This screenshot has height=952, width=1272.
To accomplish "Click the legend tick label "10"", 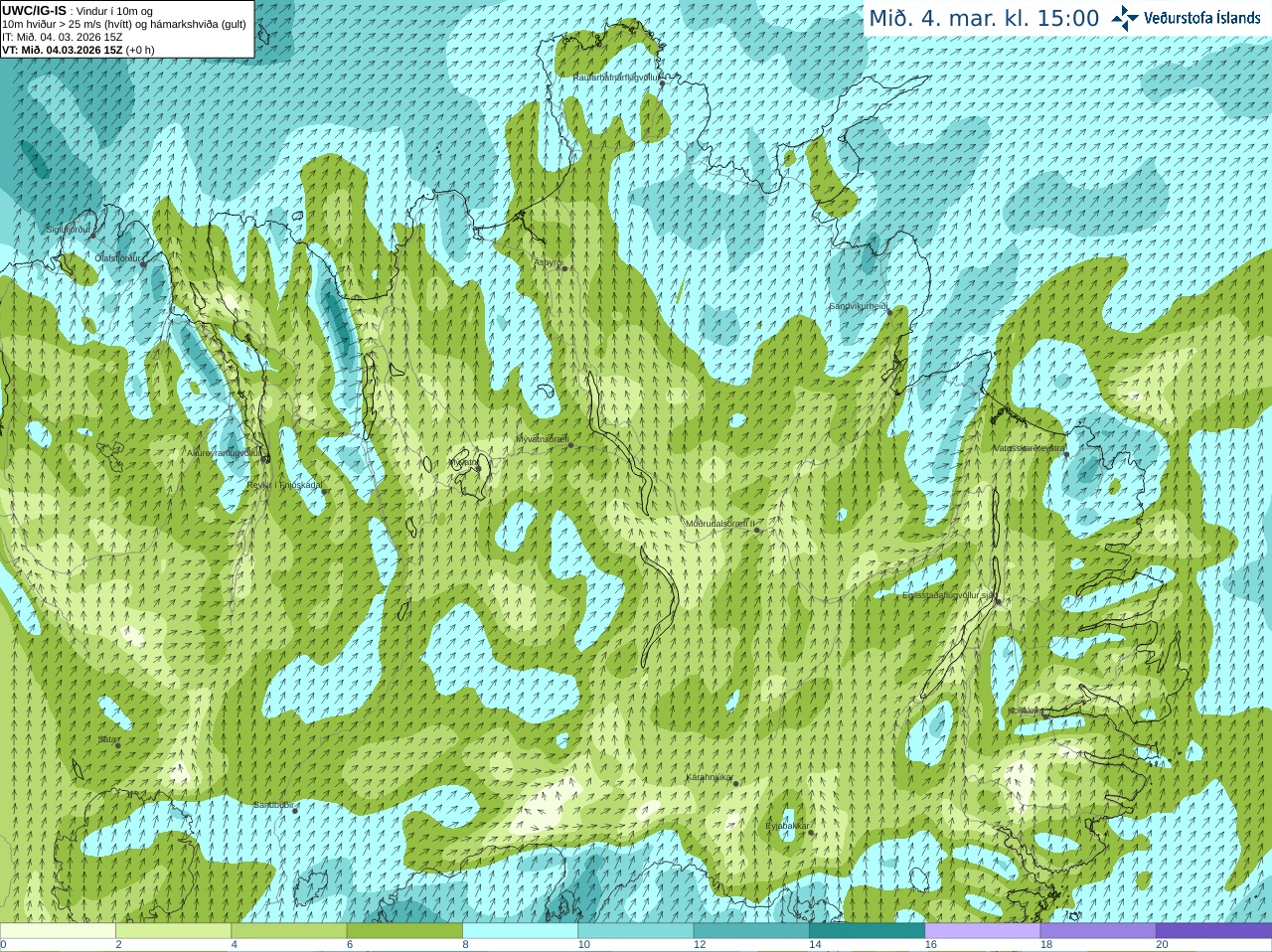I will click(583, 945).
